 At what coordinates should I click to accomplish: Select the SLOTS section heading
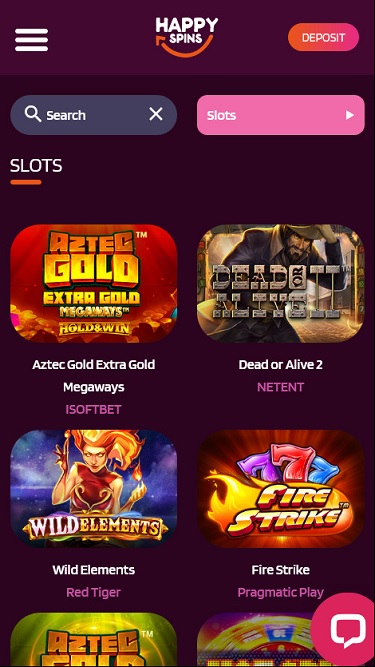(x=36, y=166)
